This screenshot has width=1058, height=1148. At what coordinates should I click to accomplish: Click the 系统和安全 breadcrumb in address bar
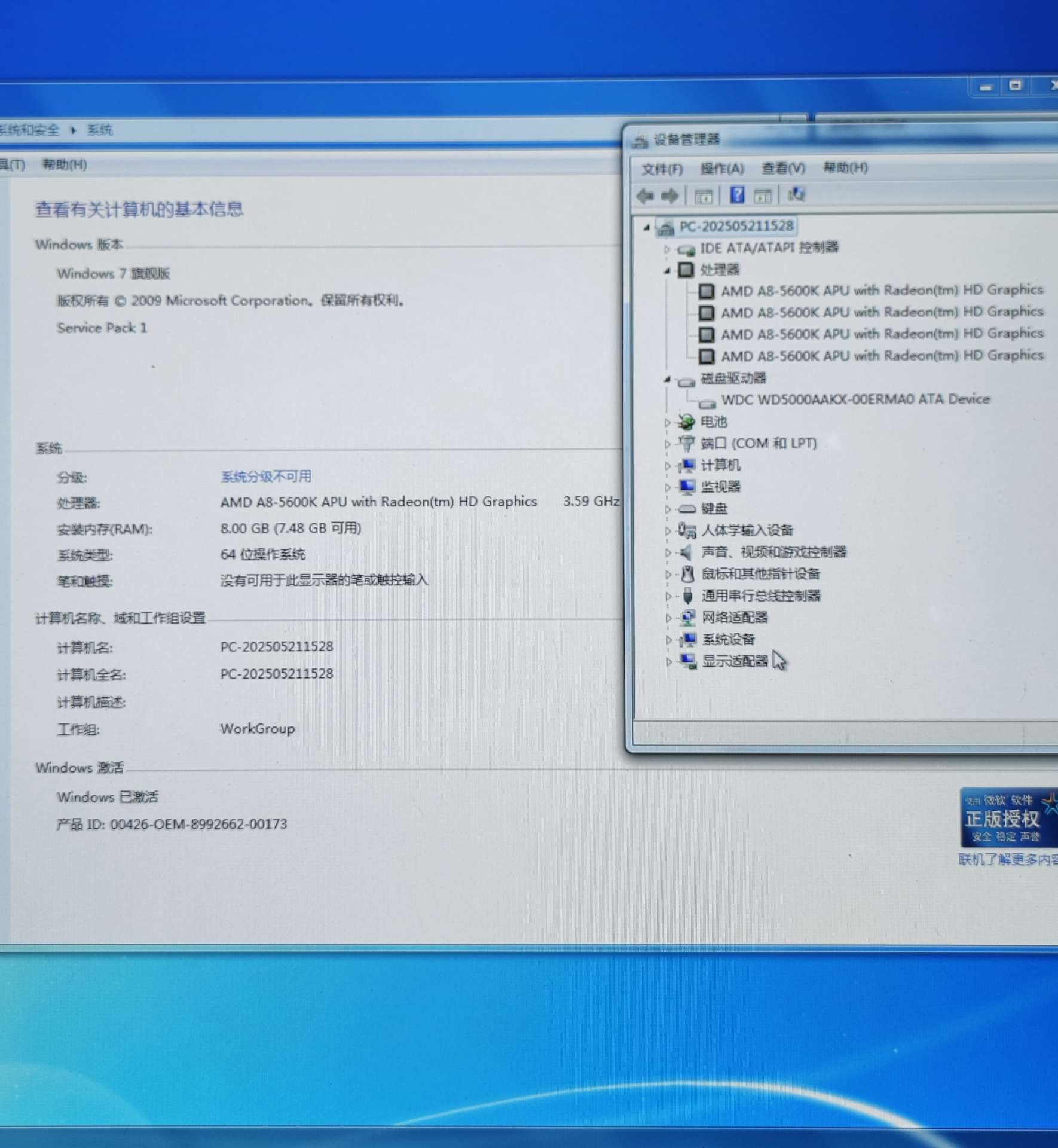click(x=29, y=130)
